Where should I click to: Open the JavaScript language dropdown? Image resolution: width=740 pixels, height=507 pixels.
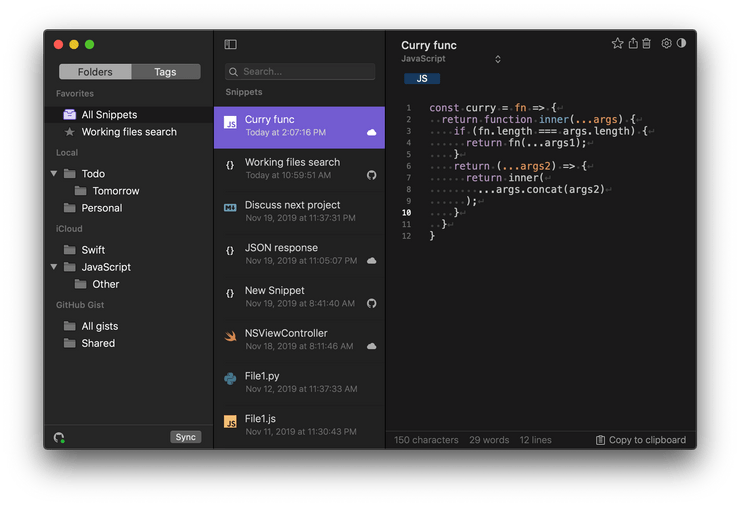[451, 59]
